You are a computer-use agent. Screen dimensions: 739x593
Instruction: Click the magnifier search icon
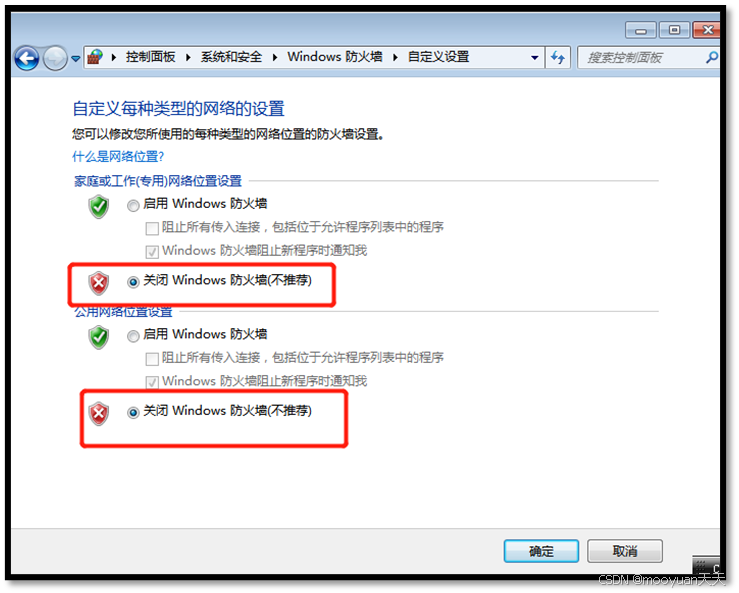[x=711, y=58]
